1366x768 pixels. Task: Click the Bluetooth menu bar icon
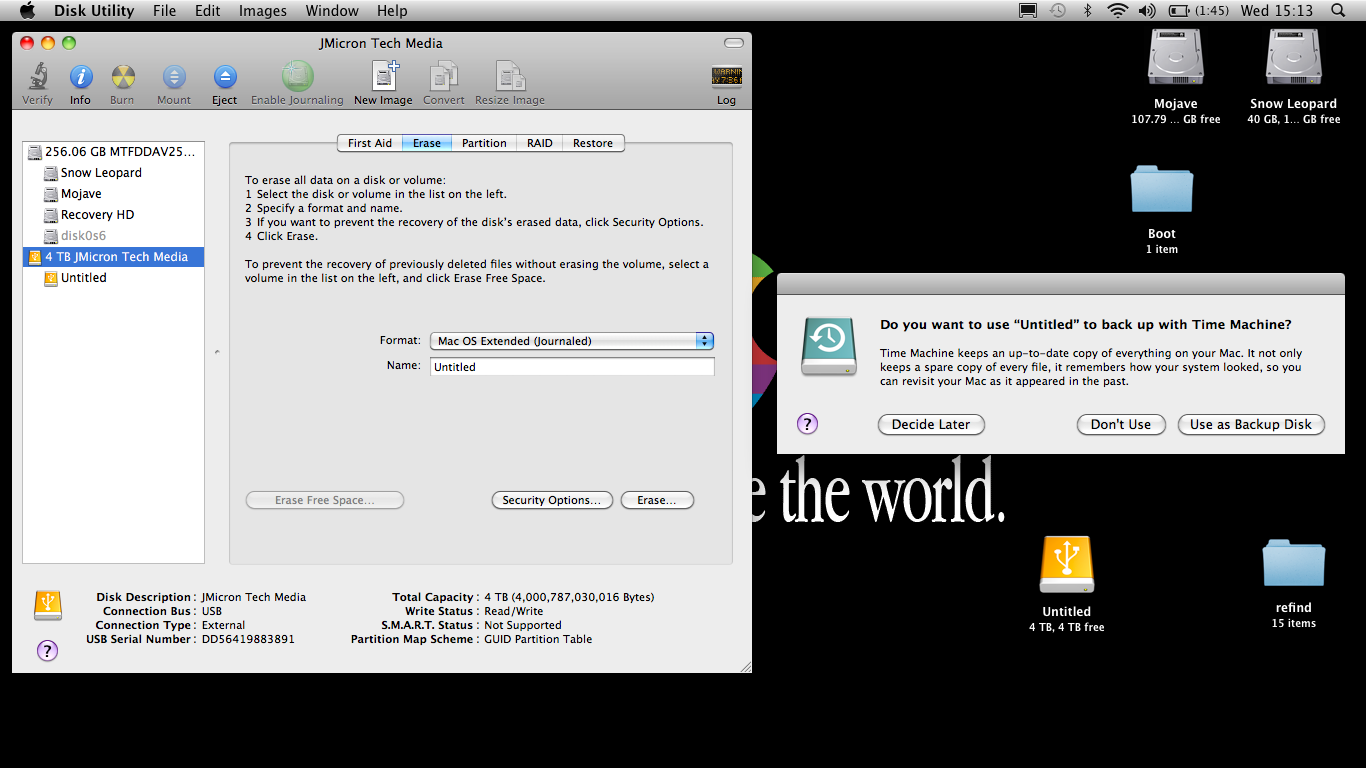click(x=1088, y=11)
